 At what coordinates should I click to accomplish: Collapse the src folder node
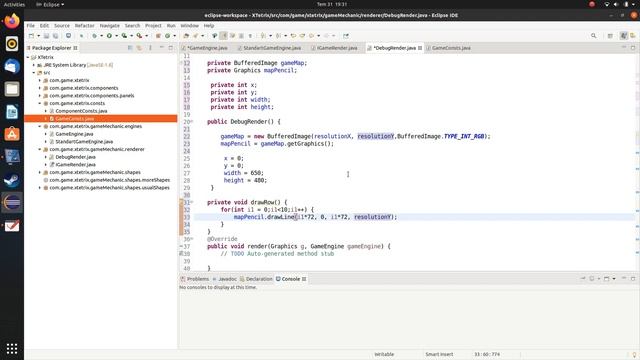pos(34,73)
